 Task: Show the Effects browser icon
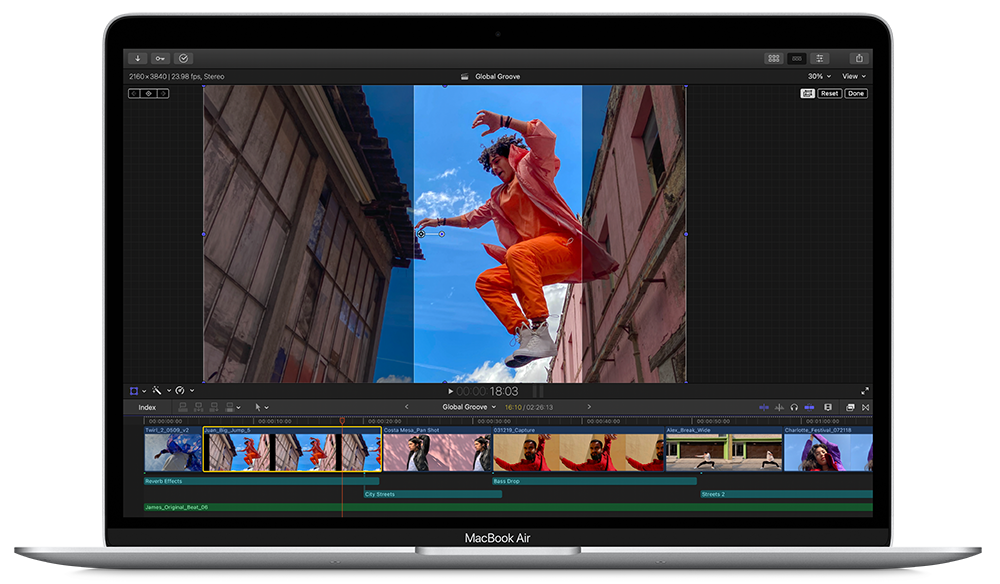coord(850,407)
